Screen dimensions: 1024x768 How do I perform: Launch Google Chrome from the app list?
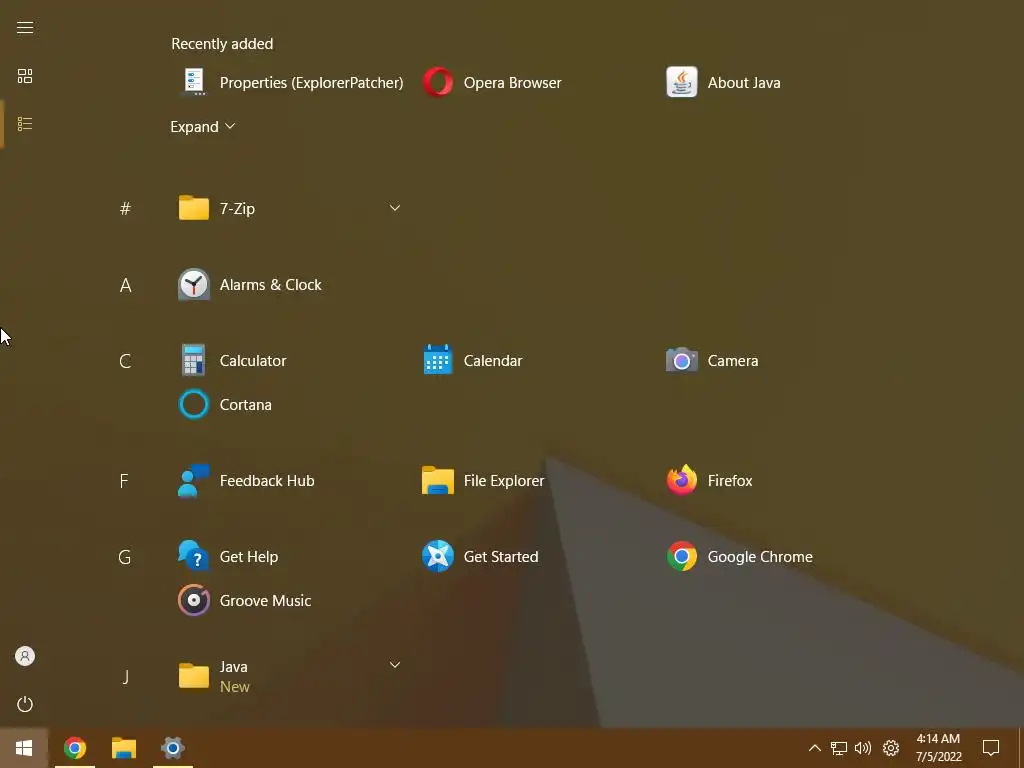[x=740, y=556]
